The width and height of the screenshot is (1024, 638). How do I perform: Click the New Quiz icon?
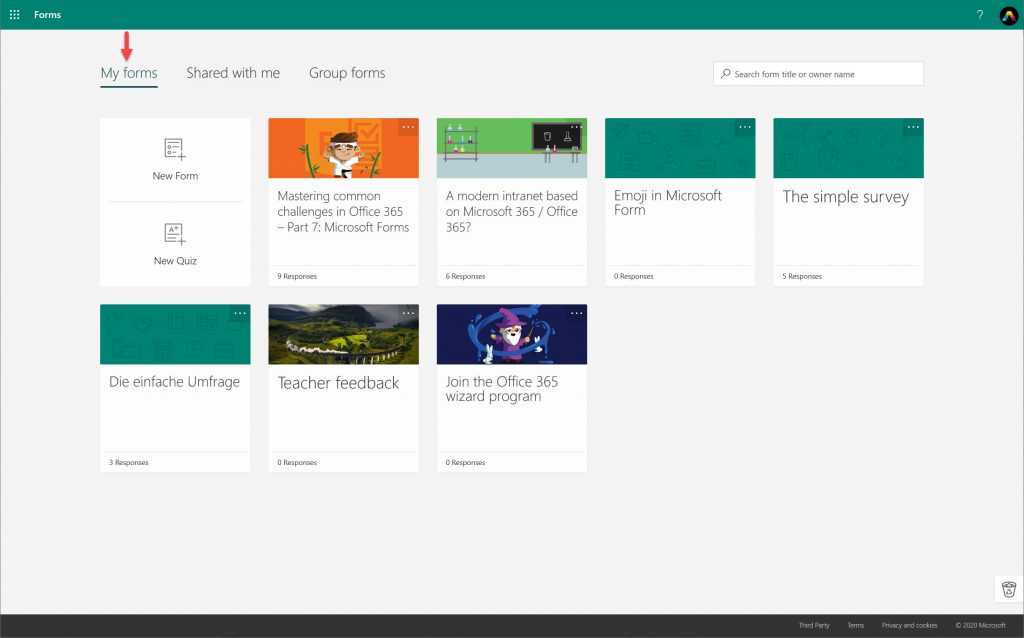(174, 233)
